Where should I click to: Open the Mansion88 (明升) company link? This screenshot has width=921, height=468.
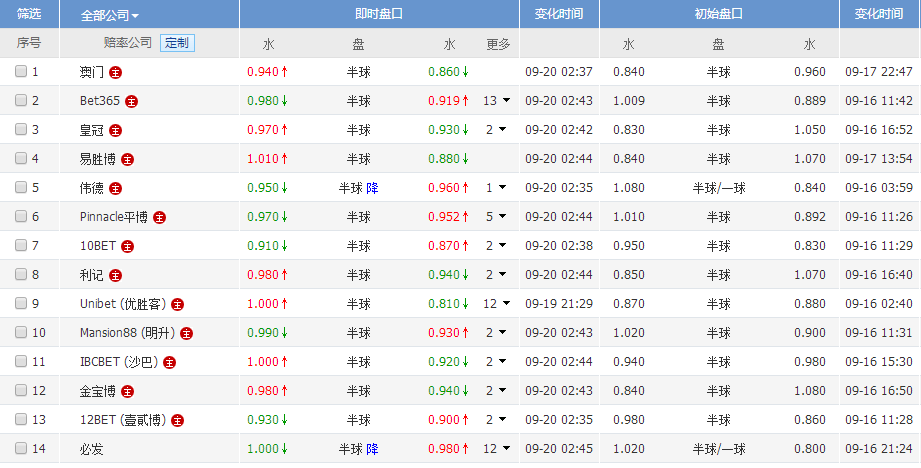(x=127, y=333)
